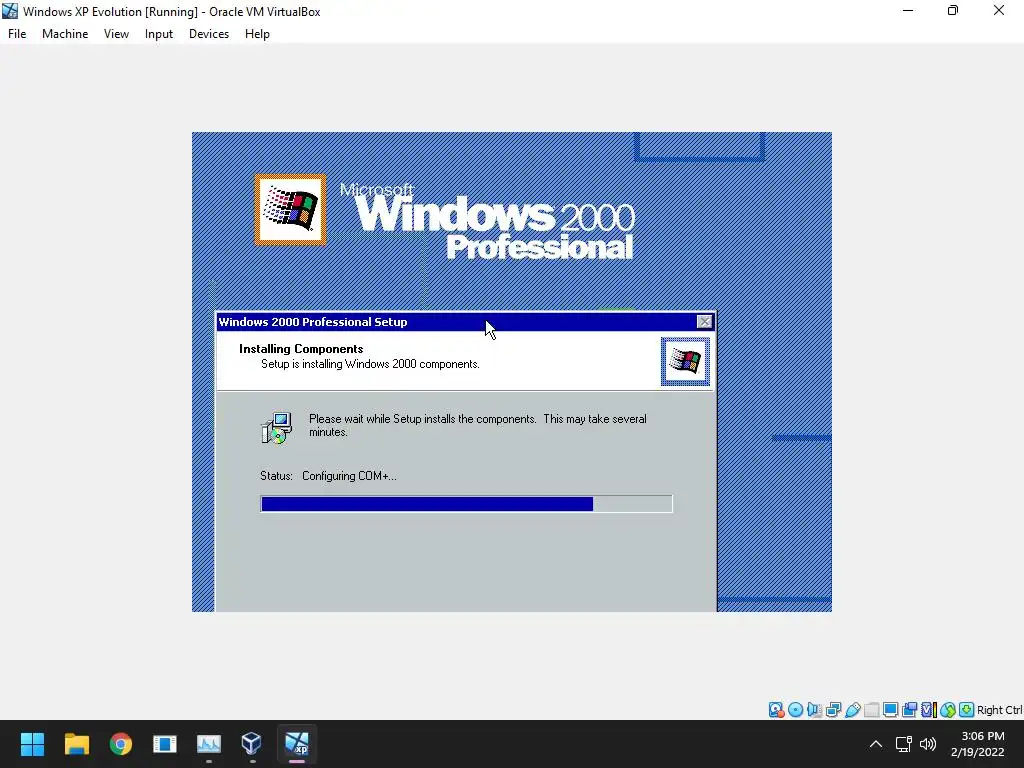Open File Explorer from the taskbar
Viewport: 1024px width, 768px height.
click(x=76, y=744)
